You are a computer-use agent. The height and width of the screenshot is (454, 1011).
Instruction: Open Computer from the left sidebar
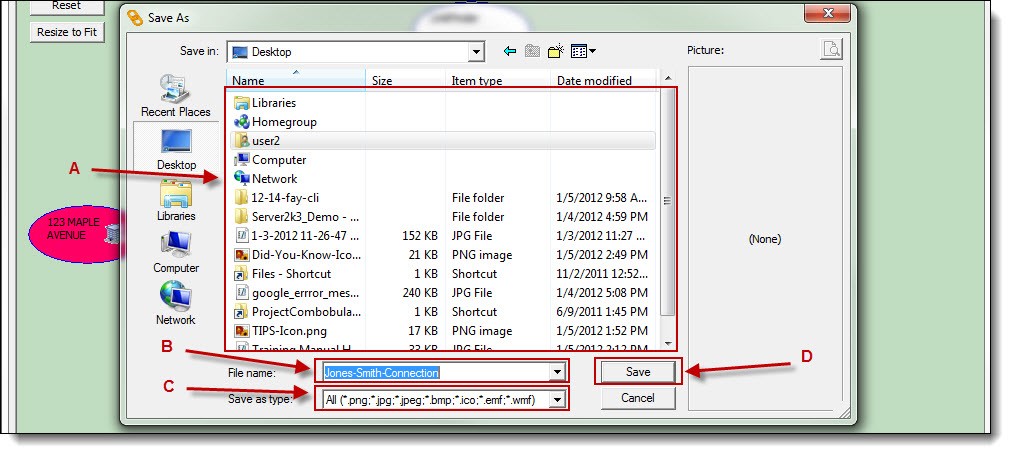tap(176, 251)
